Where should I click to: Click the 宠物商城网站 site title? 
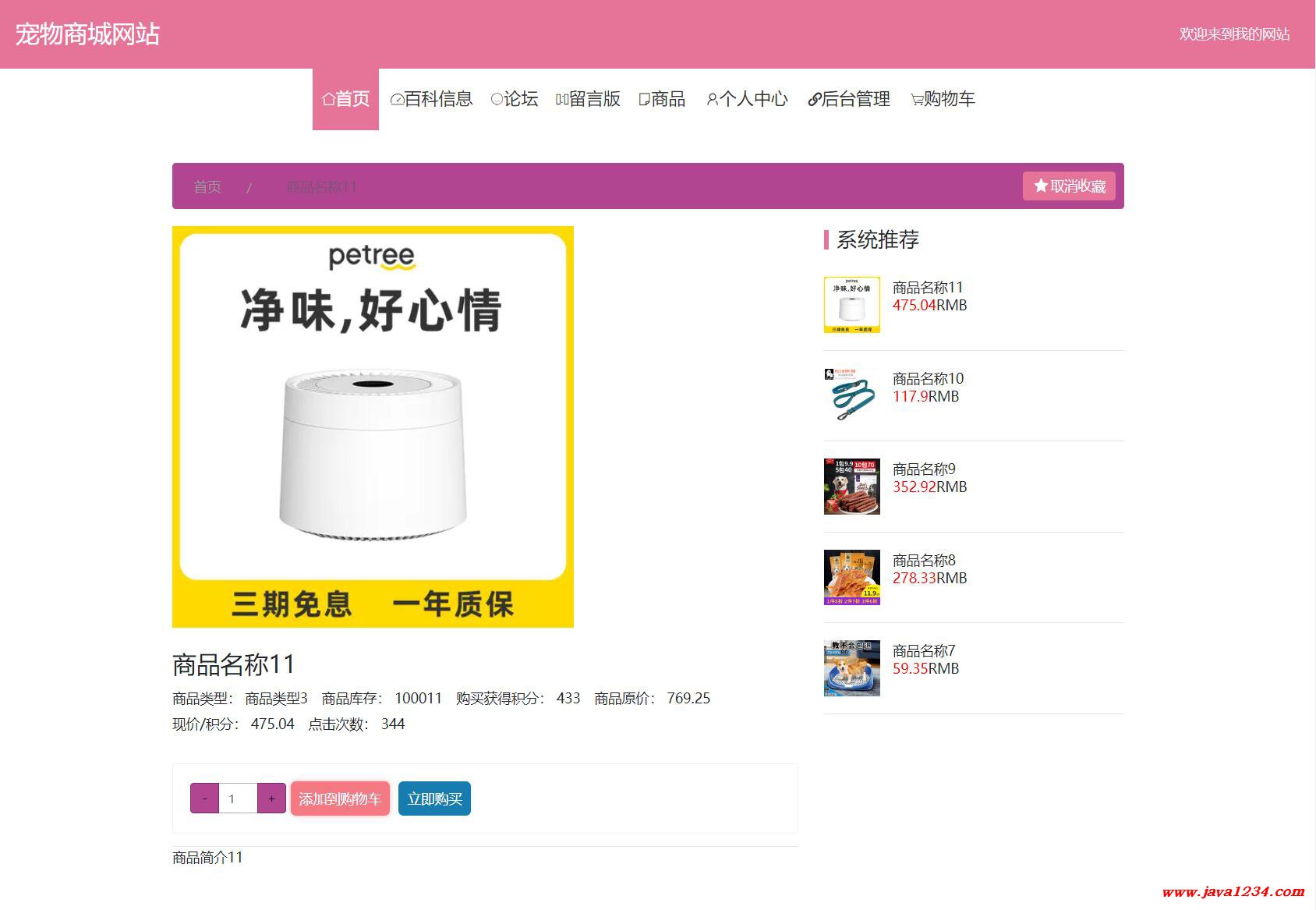coord(87,34)
